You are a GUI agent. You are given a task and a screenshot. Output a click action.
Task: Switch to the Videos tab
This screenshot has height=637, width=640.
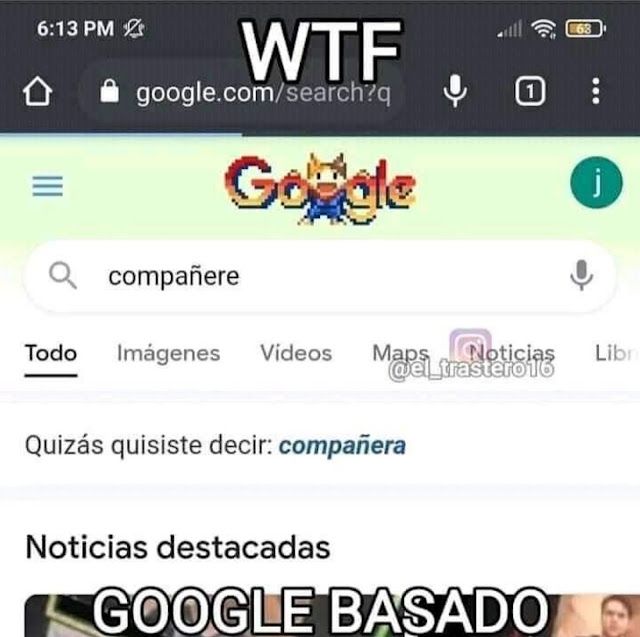click(x=296, y=353)
